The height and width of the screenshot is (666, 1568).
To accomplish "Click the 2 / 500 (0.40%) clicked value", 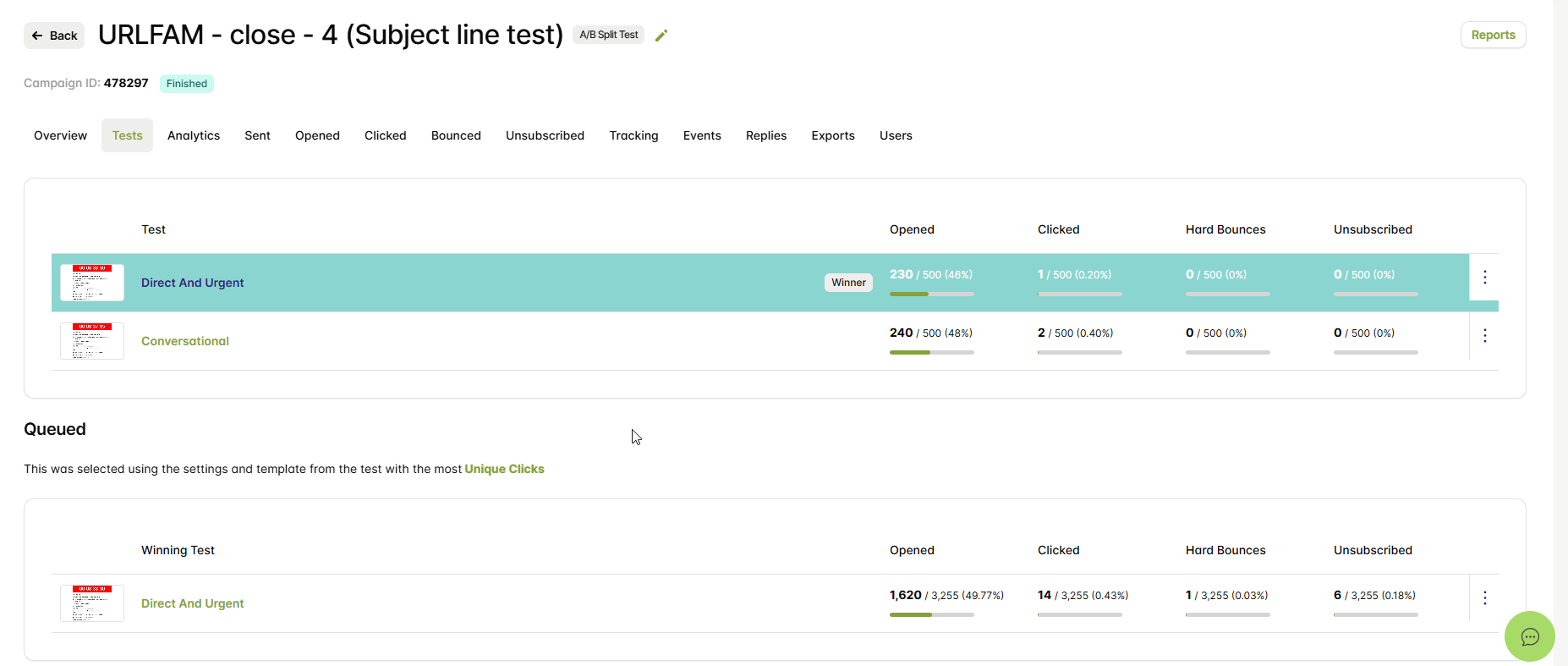I will [x=1075, y=333].
